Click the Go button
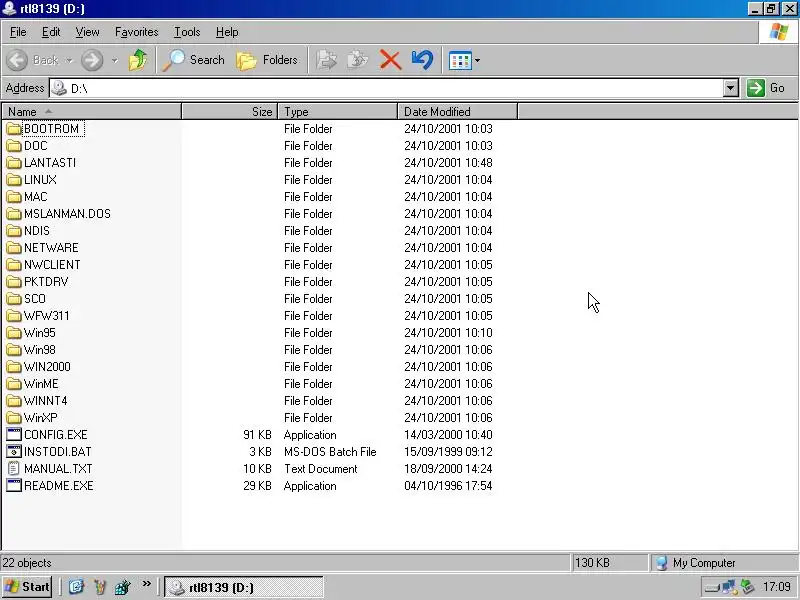This screenshot has width=800, height=600. coord(766,88)
